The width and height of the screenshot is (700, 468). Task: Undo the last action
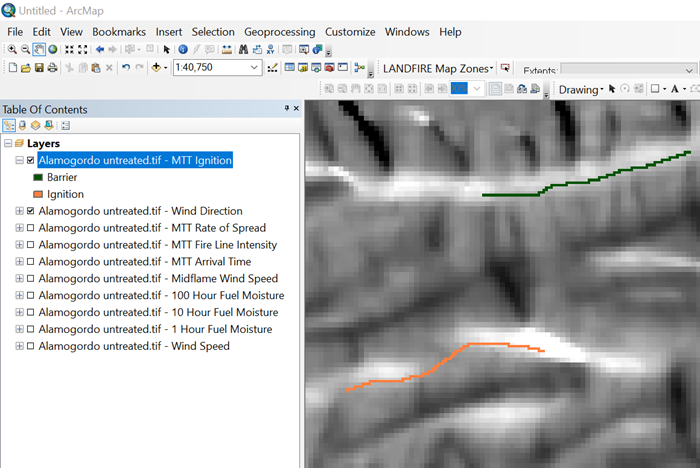[x=126, y=68]
